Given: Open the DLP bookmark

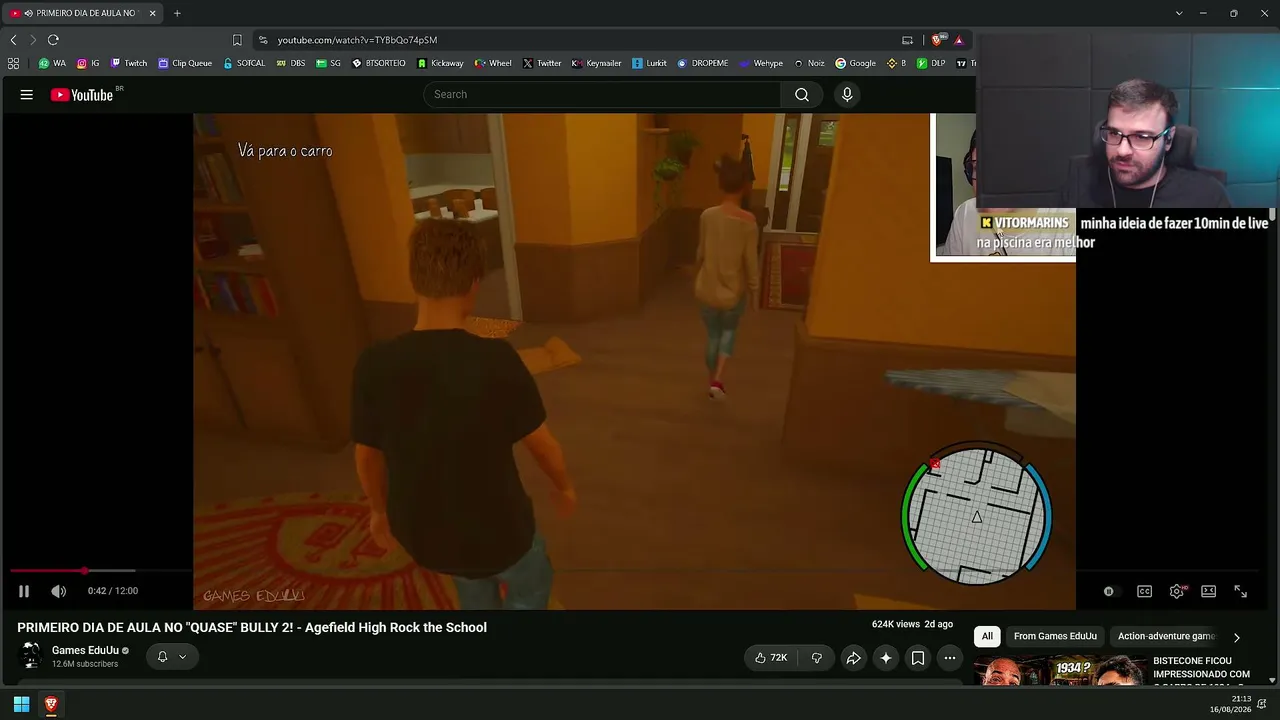Looking at the screenshot, I should 931,63.
